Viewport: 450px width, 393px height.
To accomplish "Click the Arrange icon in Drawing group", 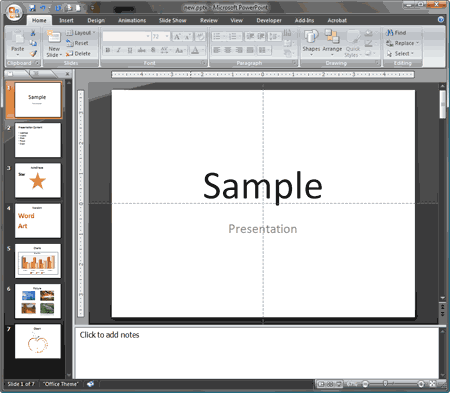I will [x=332, y=36].
